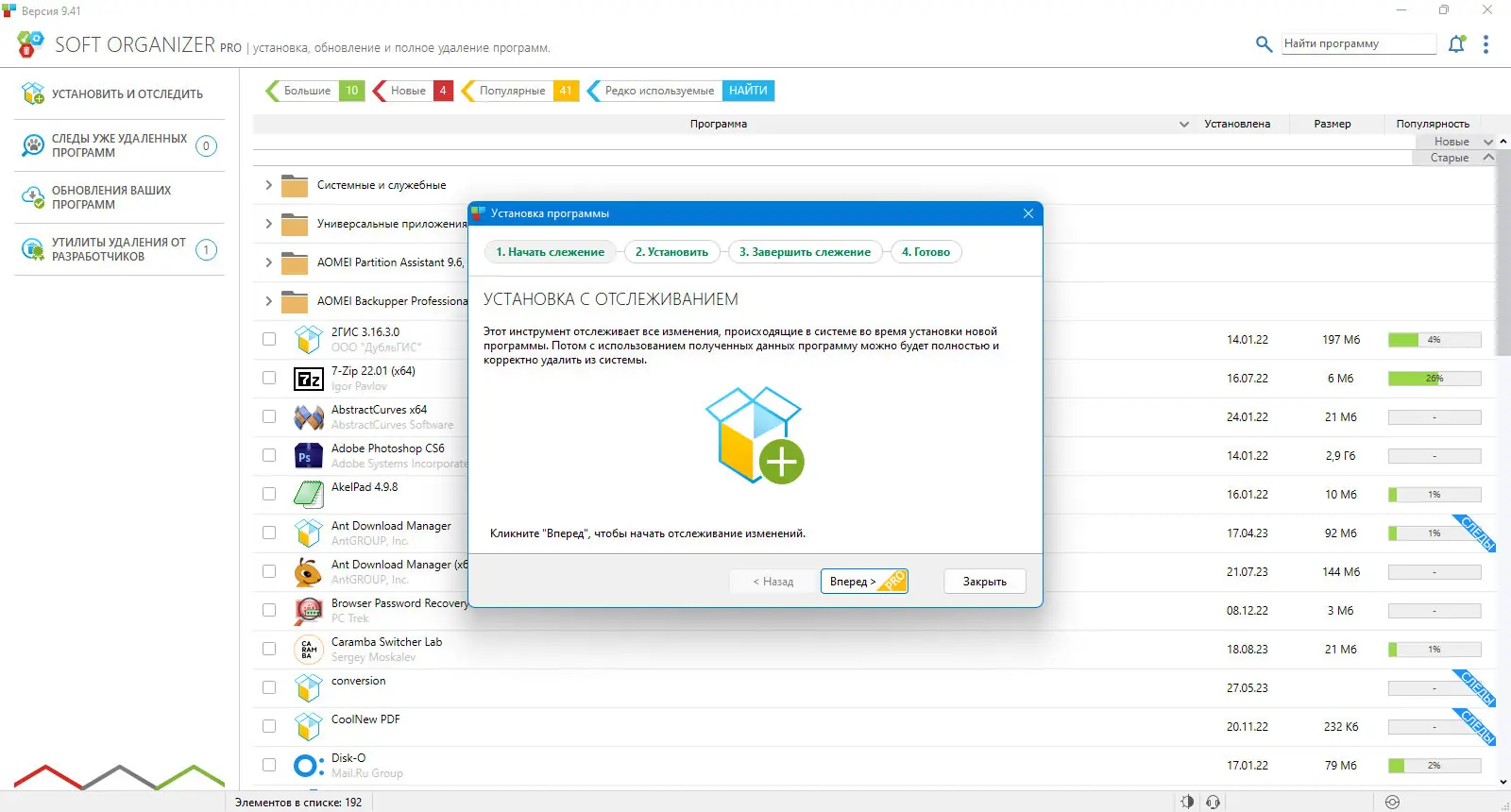Click the cloud updates icon in sidebar
Screen dimensions: 1511x812
coord(33,197)
